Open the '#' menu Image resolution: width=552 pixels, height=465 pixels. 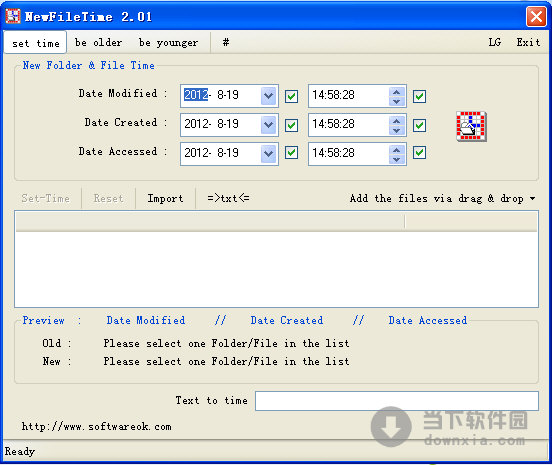[x=226, y=43]
